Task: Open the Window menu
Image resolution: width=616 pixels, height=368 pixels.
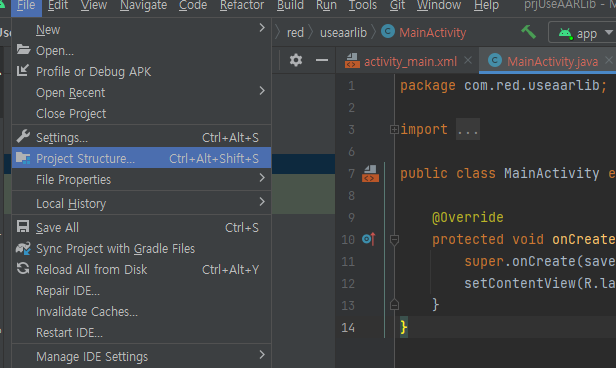Action: point(439,5)
